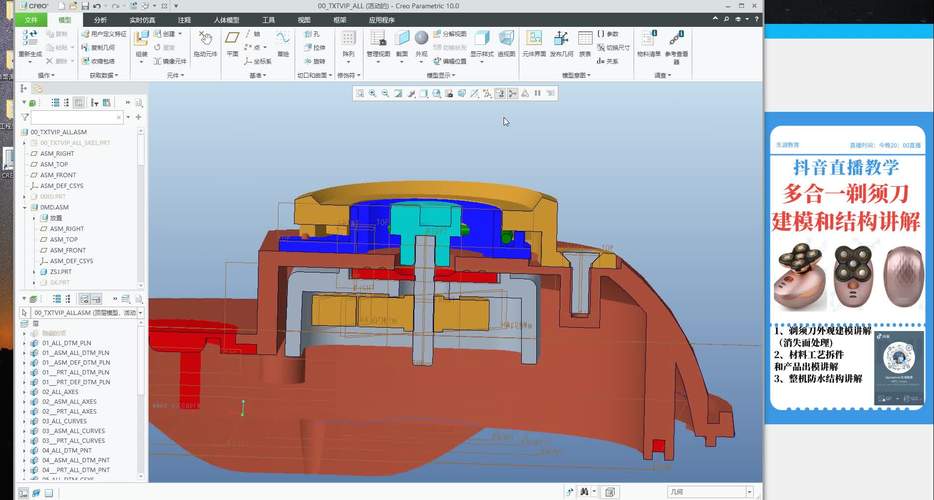Click the Zoom In icon in graphics toolbar
The image size is (934, 500).
click(372, 93)
